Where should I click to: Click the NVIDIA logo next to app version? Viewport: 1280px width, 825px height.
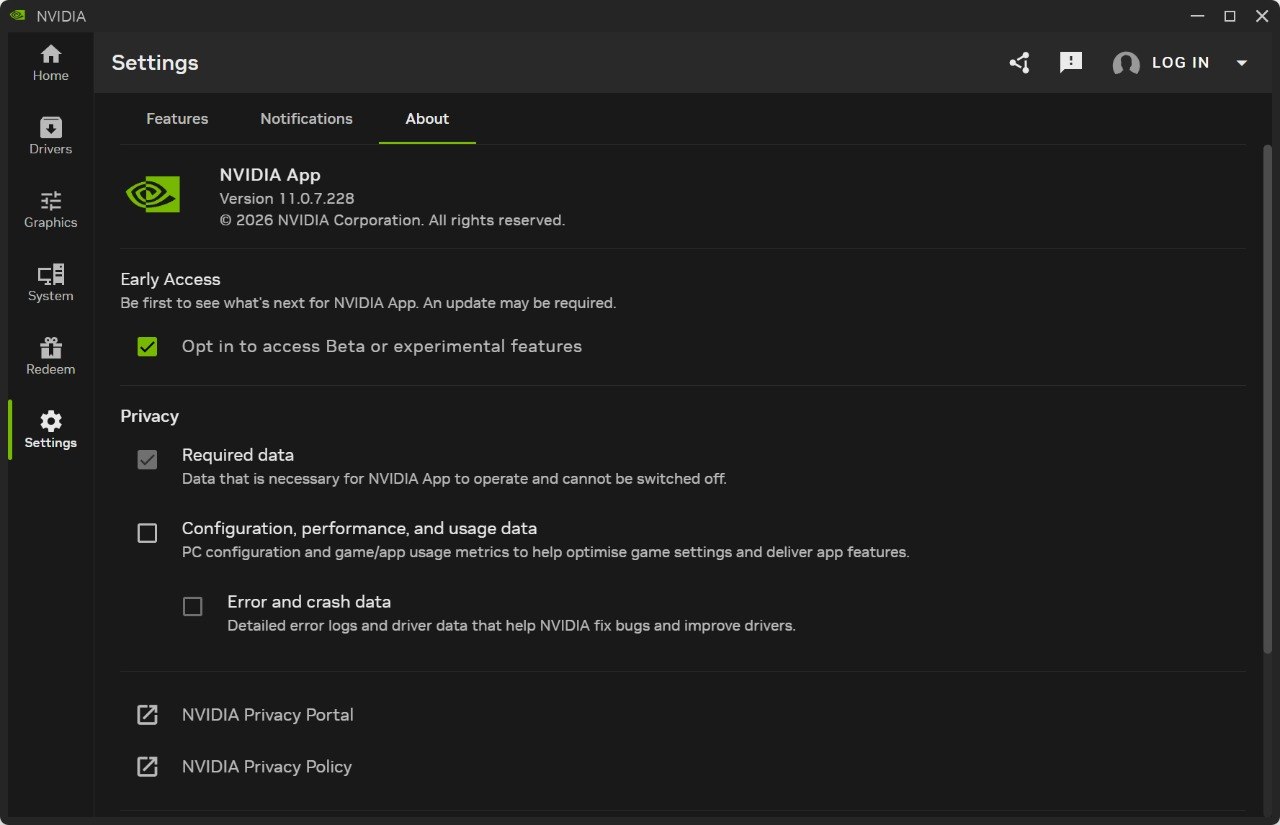(x=153, y=193)
